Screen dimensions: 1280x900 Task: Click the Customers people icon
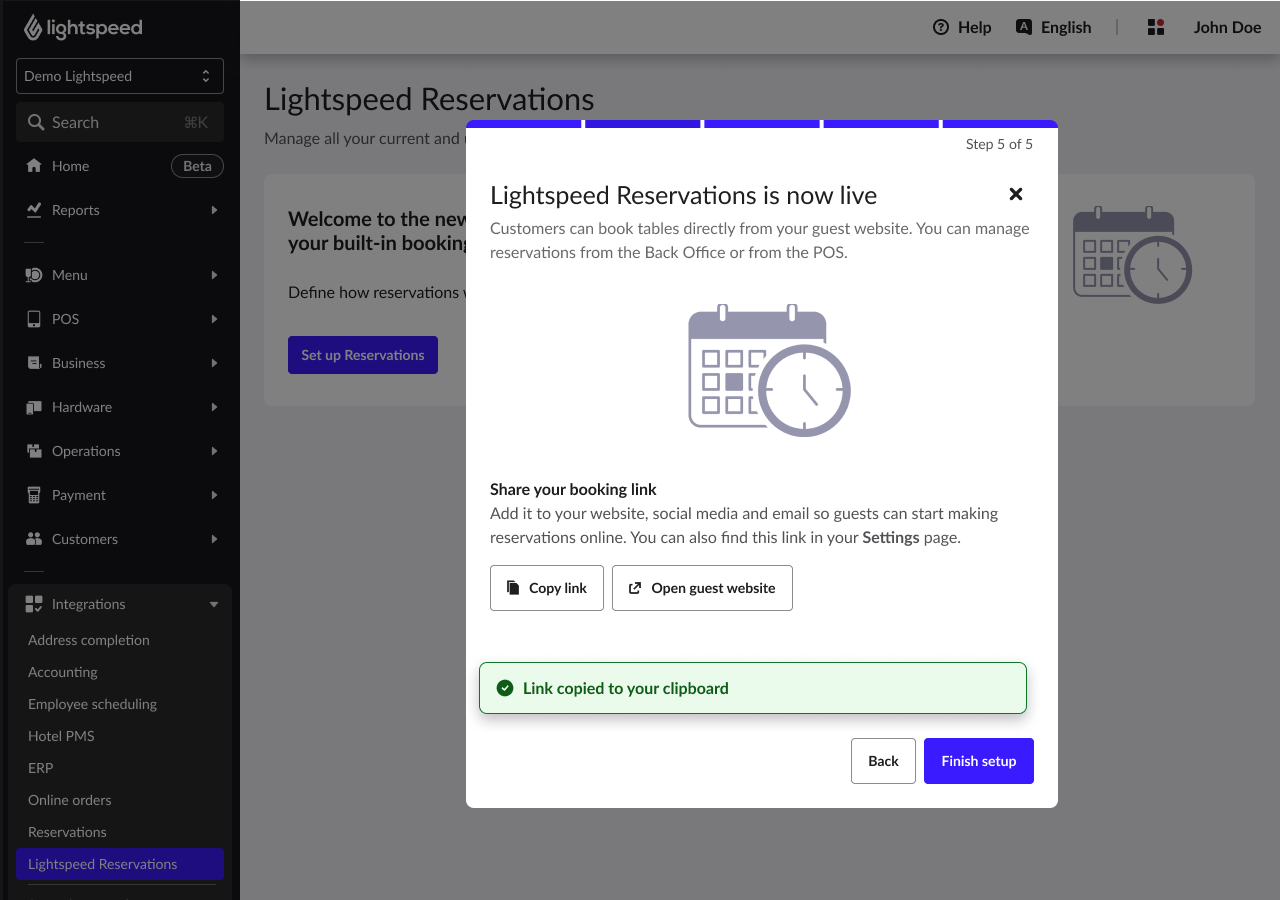click(34, 539)
